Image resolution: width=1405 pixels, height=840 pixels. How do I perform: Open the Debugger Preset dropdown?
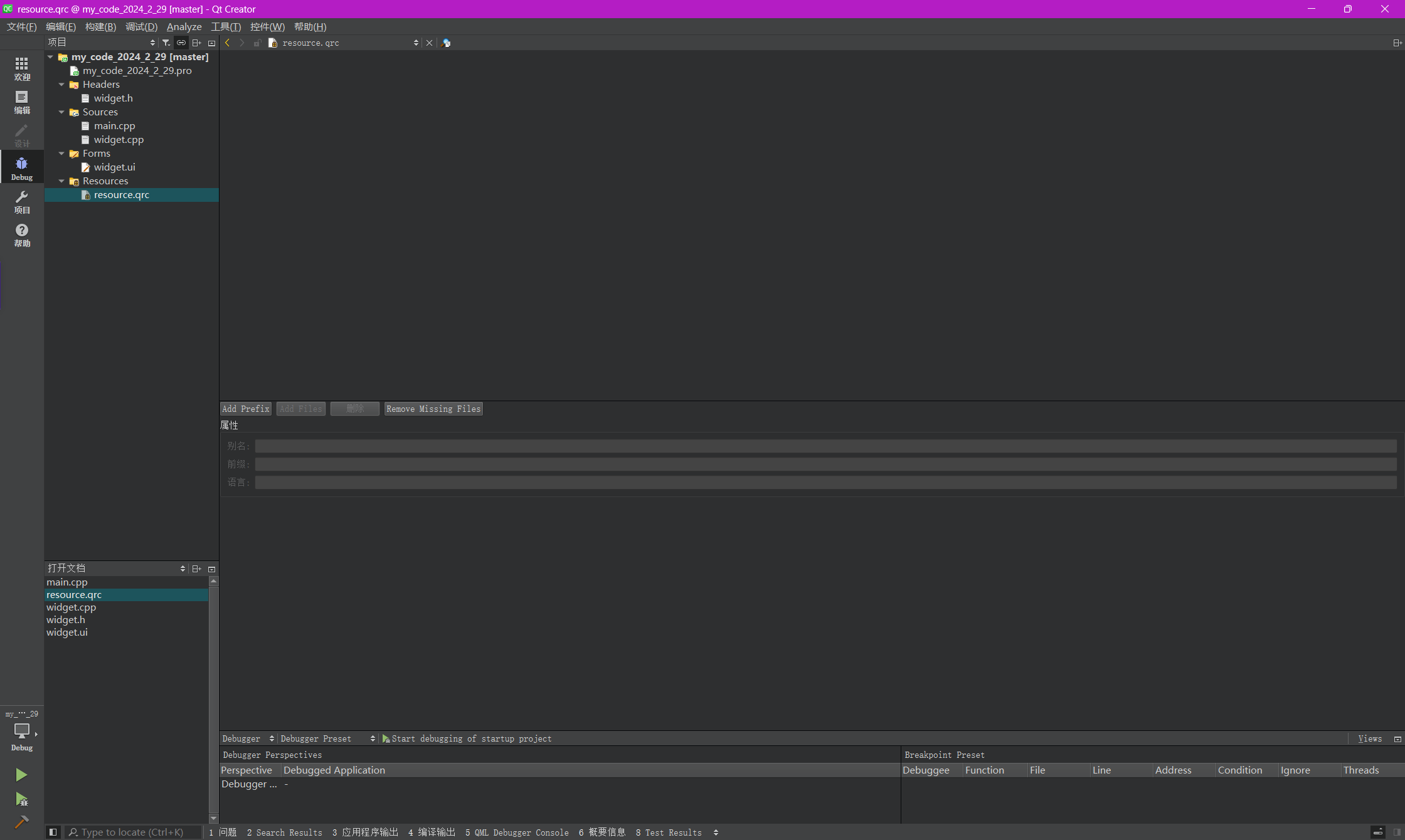tap(327, 738)
